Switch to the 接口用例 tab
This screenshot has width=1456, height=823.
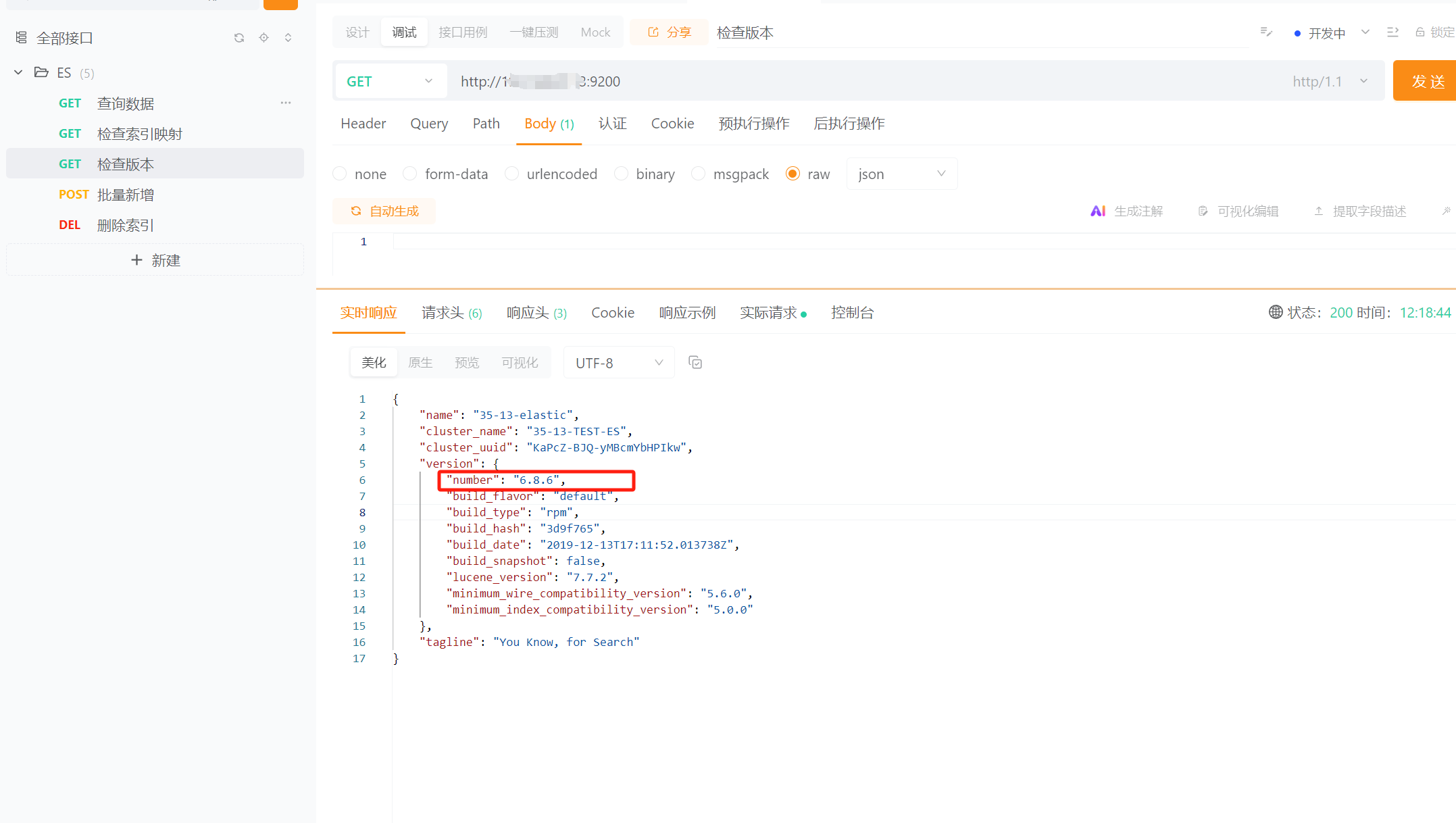(463, 32)
